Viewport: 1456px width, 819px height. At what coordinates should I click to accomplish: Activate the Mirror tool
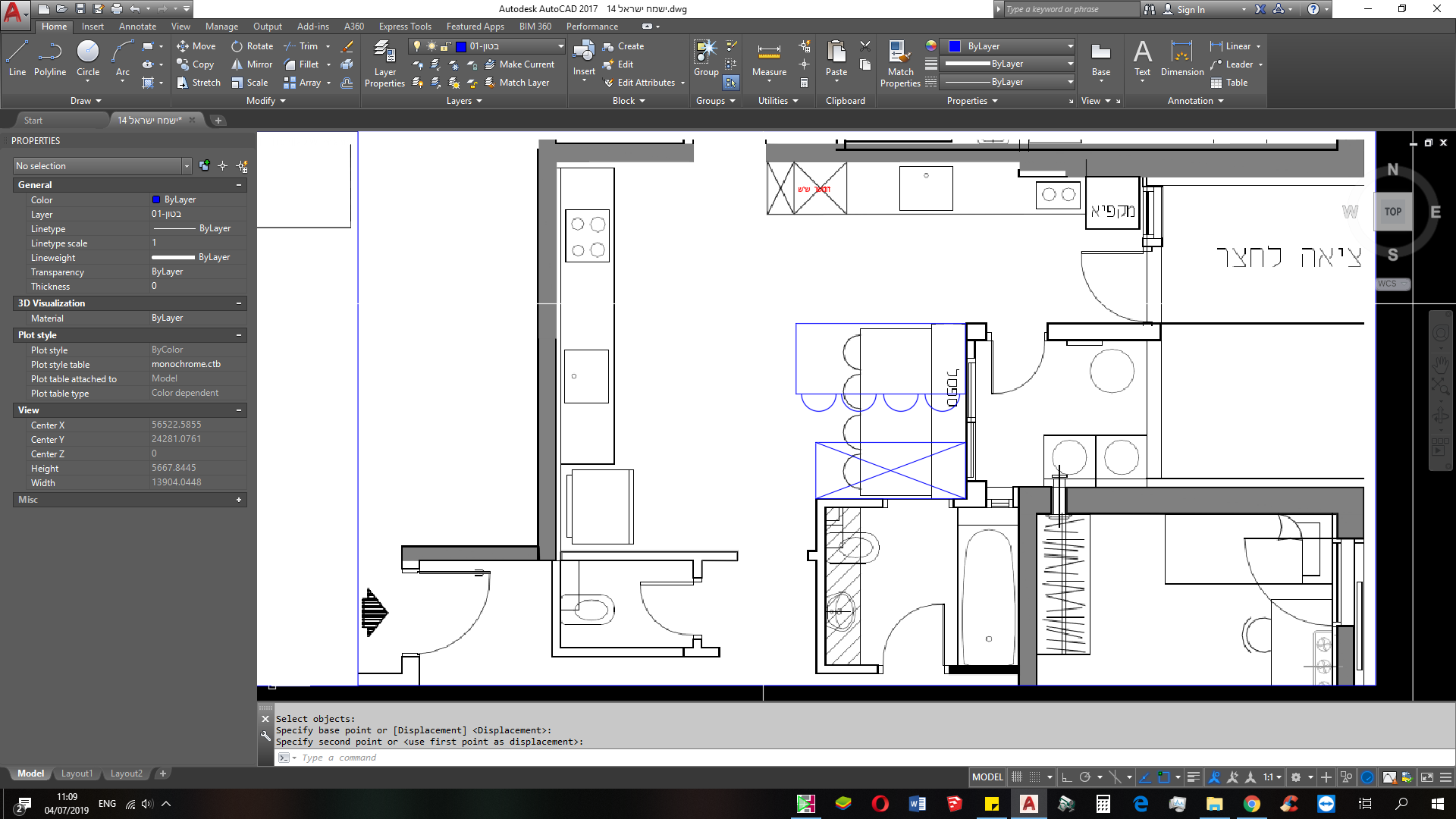tap(251, 64)
